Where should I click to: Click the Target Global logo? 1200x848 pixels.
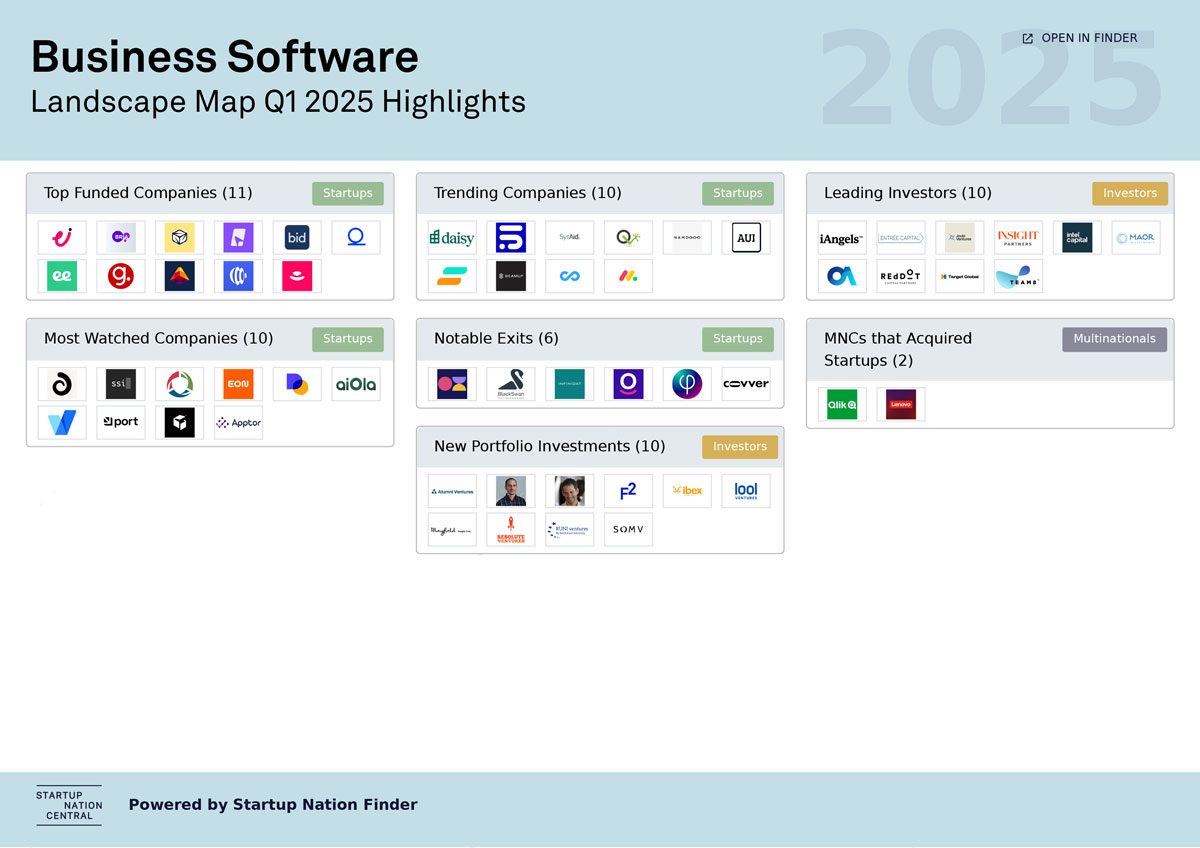(x=960, y=276)
